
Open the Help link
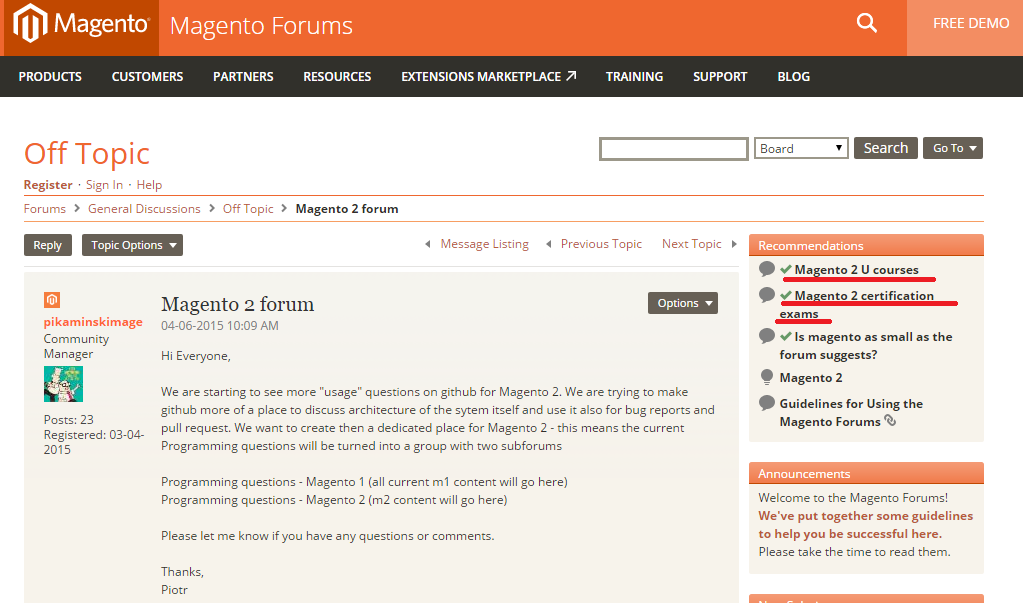click(x=149, y=185)
